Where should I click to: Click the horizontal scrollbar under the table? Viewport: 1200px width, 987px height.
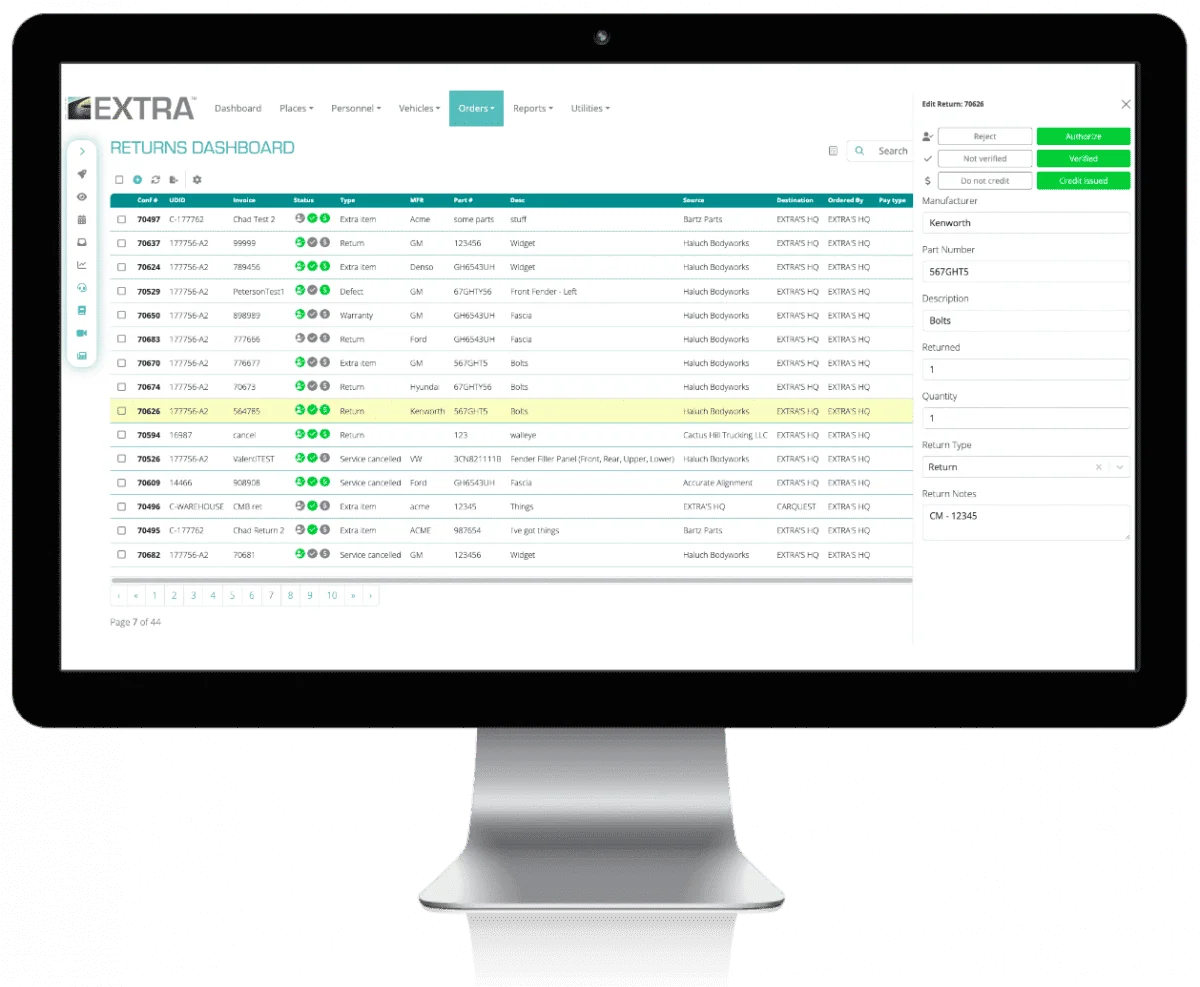pos(511,579)
